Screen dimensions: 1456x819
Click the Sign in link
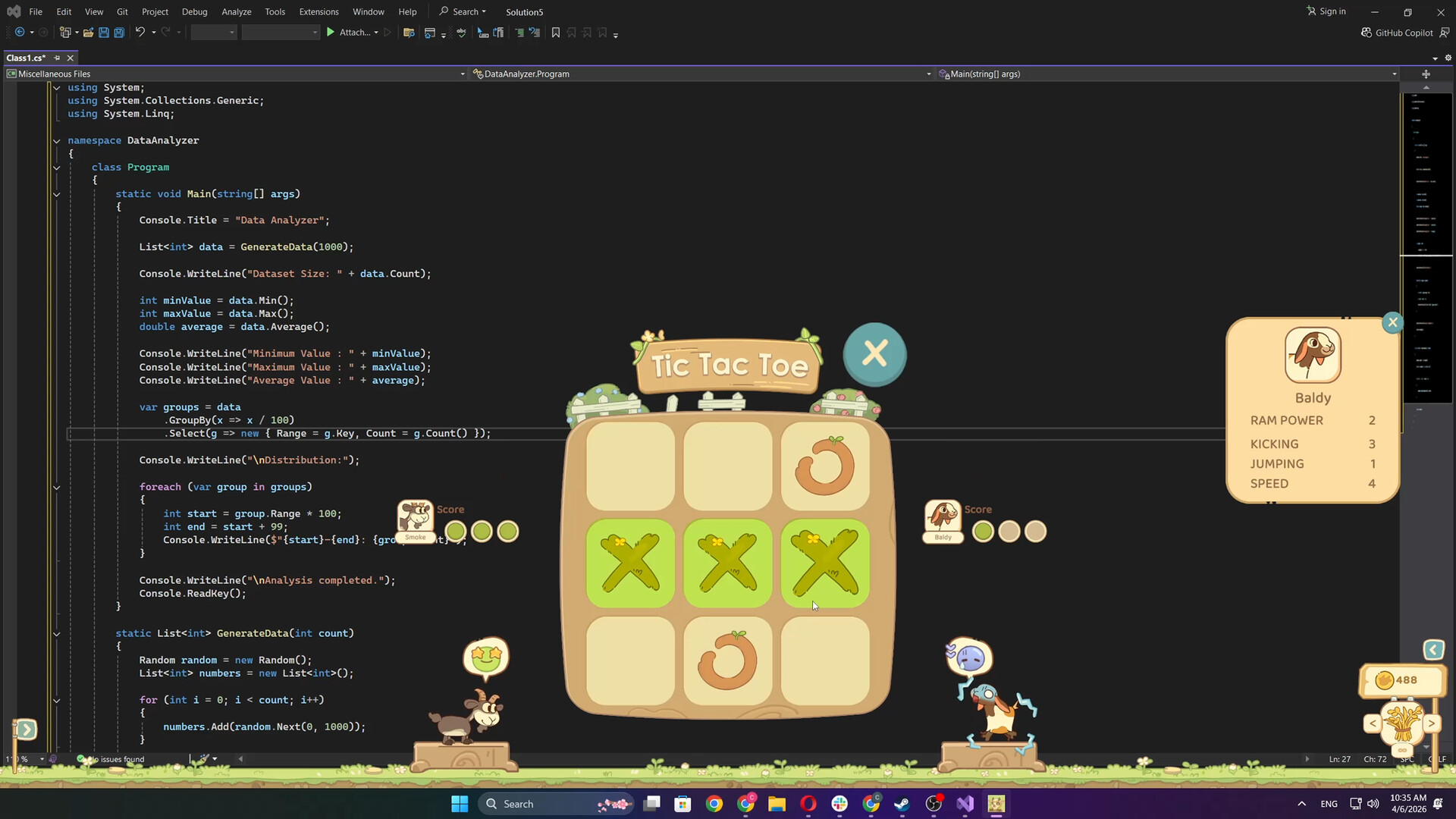1326,11
